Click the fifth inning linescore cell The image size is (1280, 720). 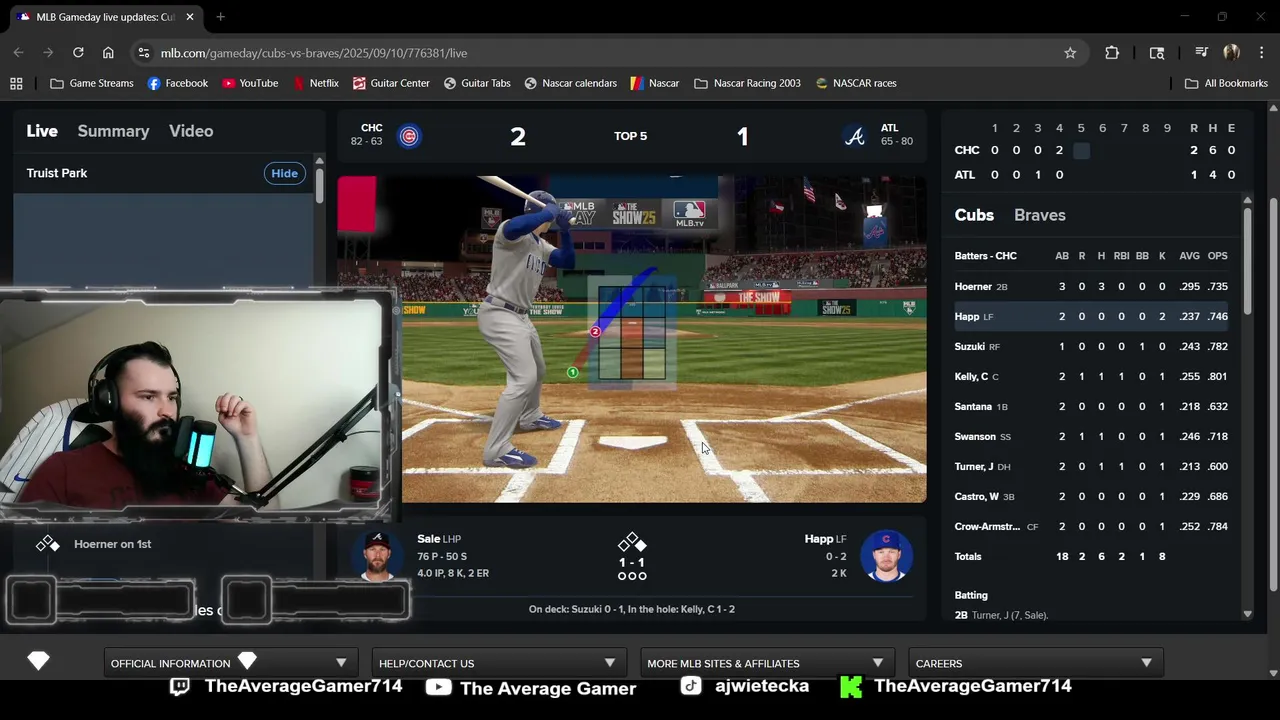click(1081, 150)
